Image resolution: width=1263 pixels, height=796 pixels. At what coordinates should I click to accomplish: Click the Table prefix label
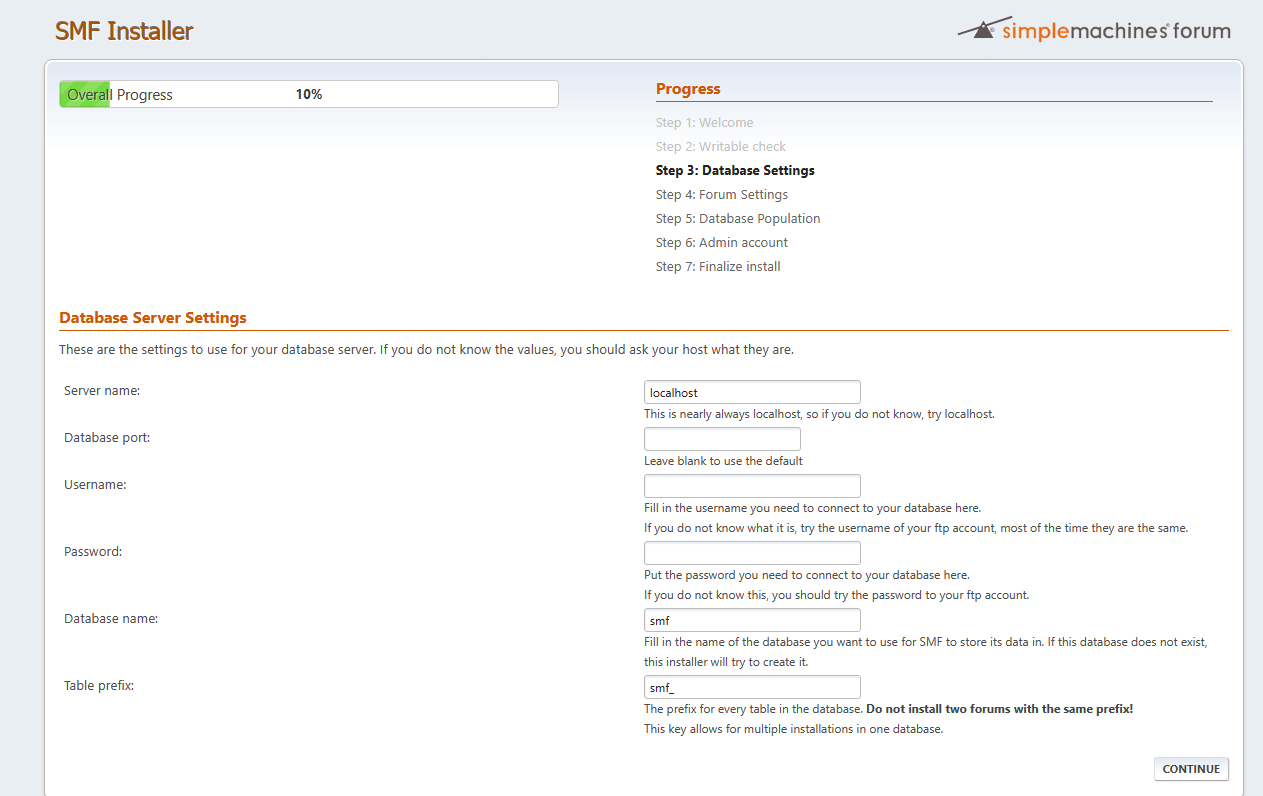pyautogui.click(x=99, y=686)
